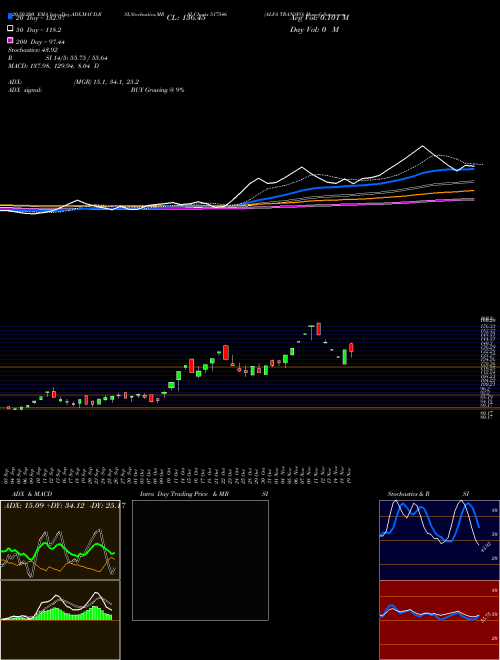This screenshot has width=500, height=660.
Task: Open the ADX indicator chart panel
Action: click(60, 540)
